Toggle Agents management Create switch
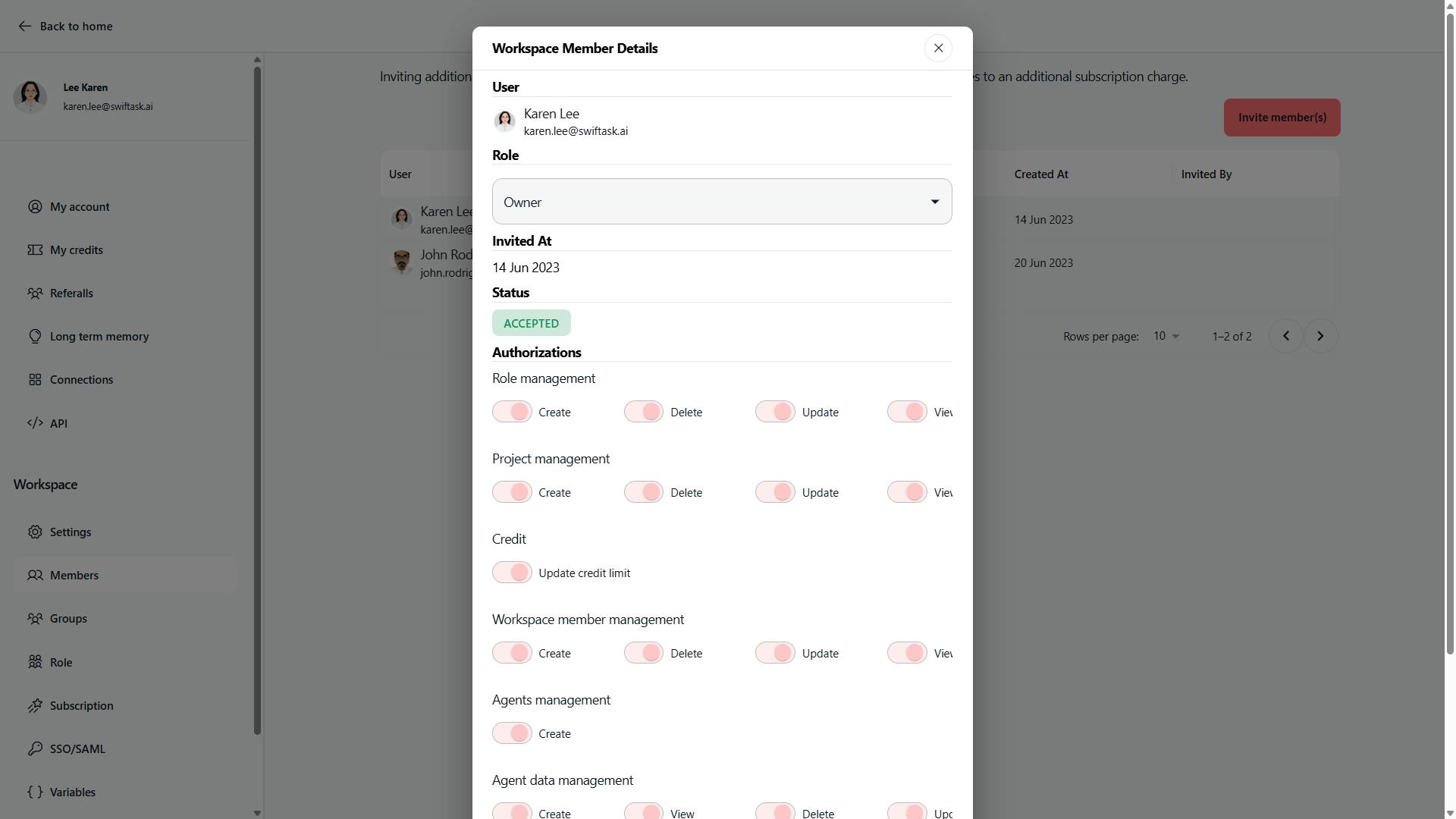Viewport: 1456px width, 819px height. pos(513,733)
